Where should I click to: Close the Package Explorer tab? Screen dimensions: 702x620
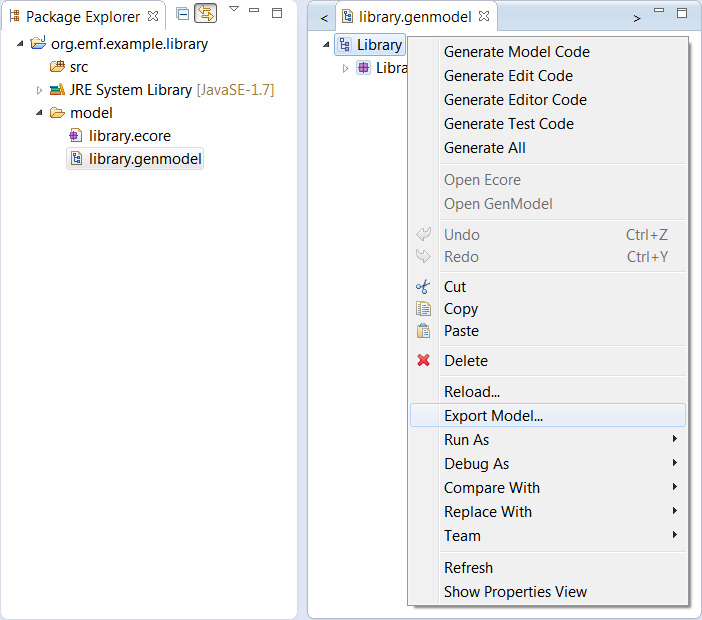(x=153, y=16)
